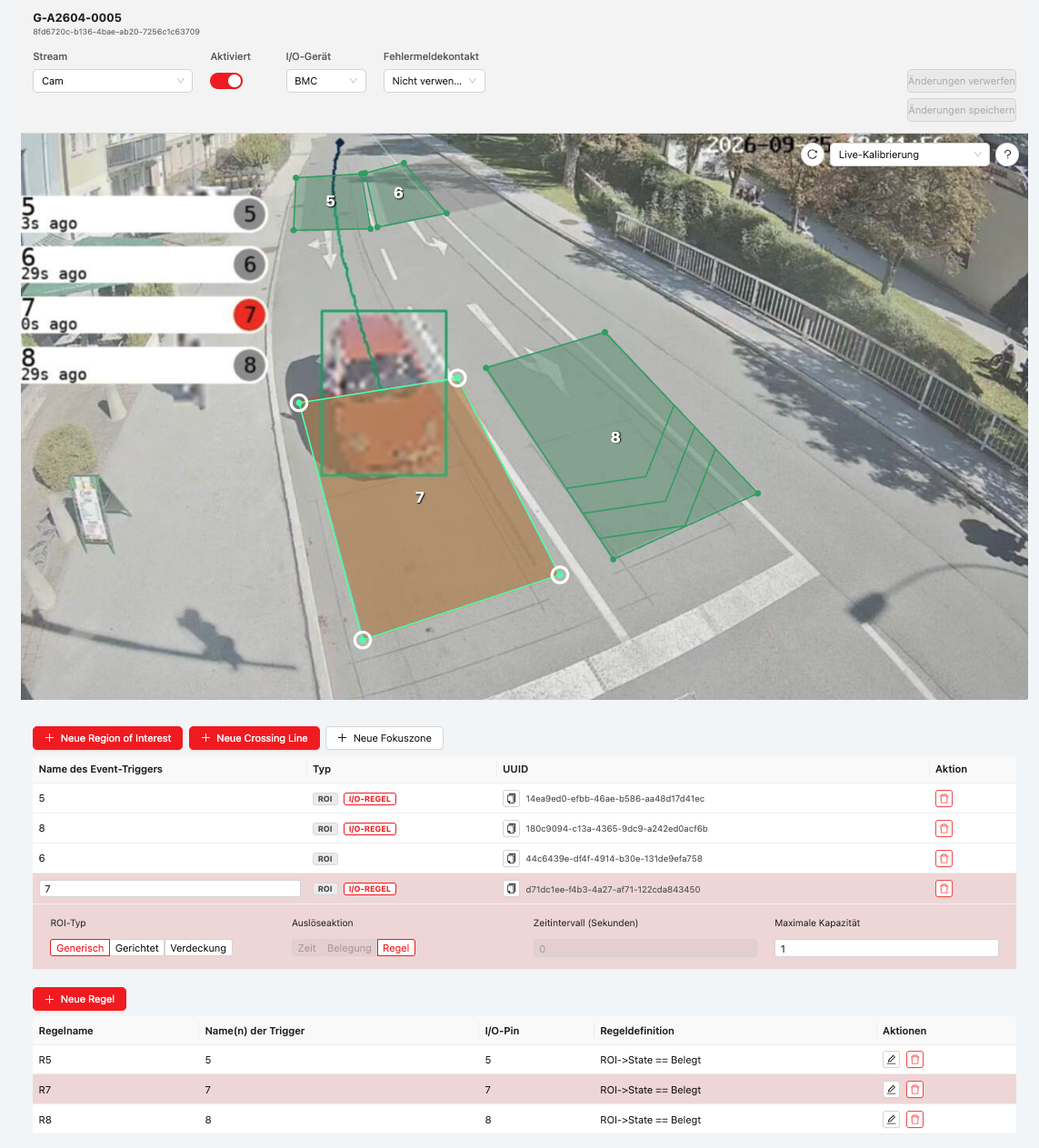Edit rule R5
1039x1148 pixels.
pyautogui.click(x=891, y=1060)
